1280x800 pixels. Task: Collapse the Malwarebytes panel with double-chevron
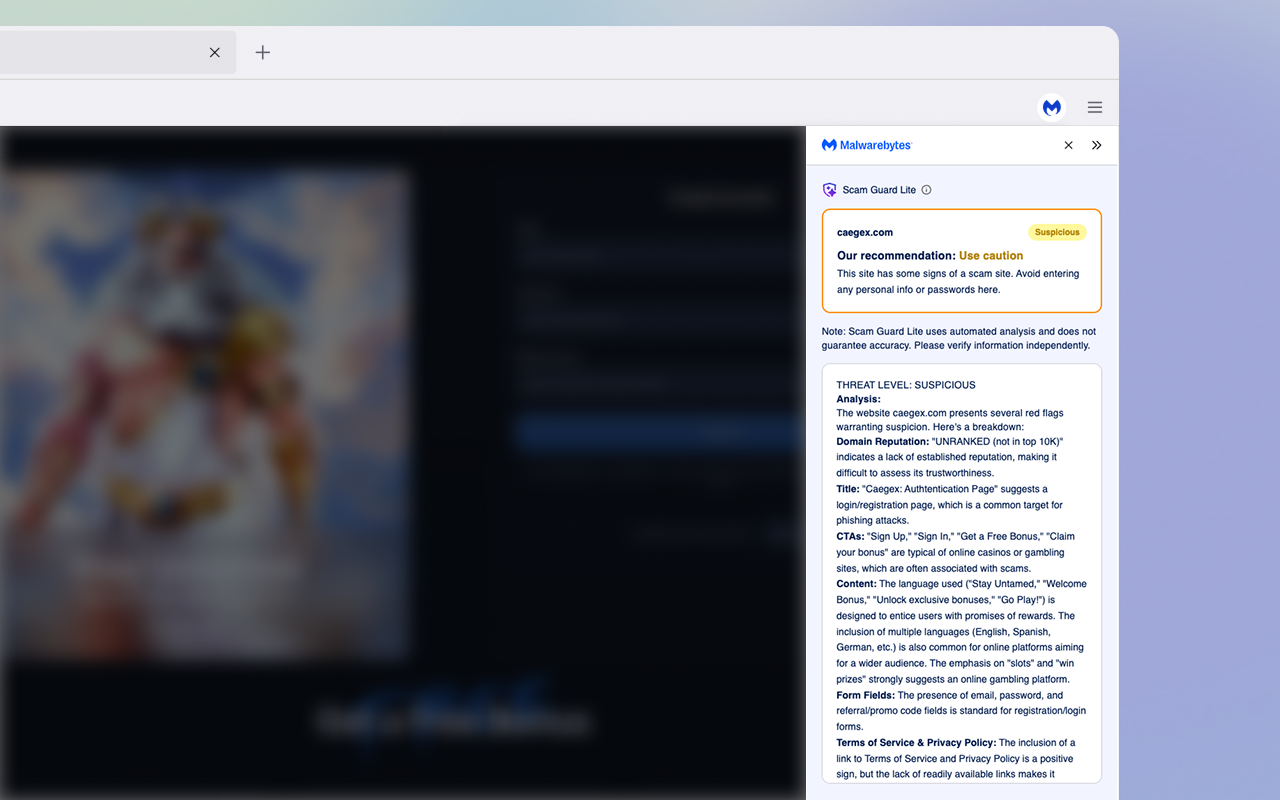1097,145
